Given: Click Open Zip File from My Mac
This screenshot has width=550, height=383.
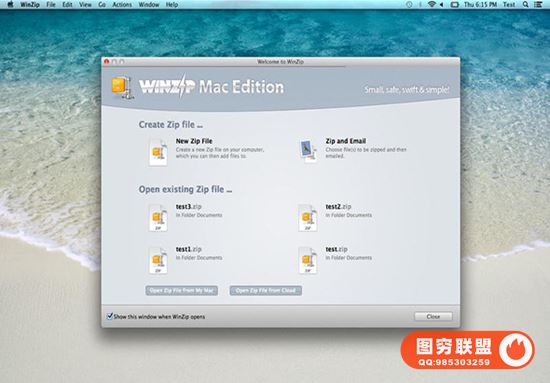Looking at the screenshot, I should 182,290.
